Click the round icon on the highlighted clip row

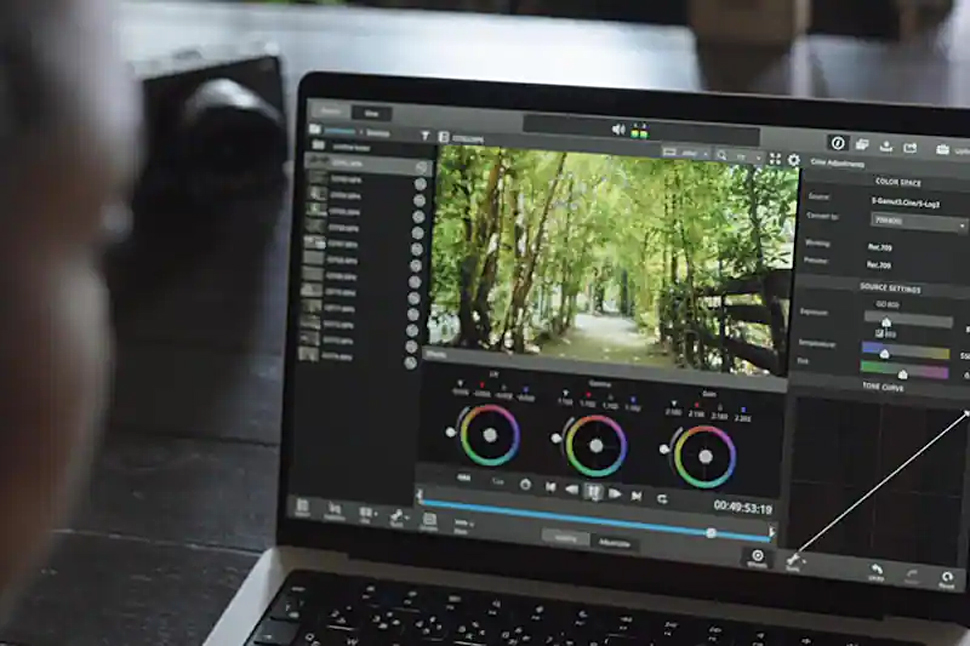pyautogui.click(x=421, y=168)
